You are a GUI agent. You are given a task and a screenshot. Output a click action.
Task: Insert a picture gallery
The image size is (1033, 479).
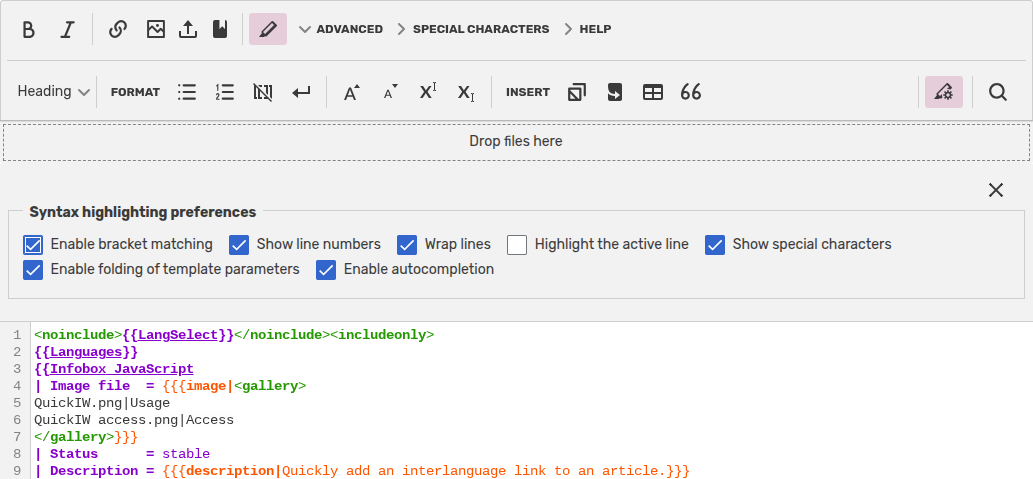coord(576,92)
